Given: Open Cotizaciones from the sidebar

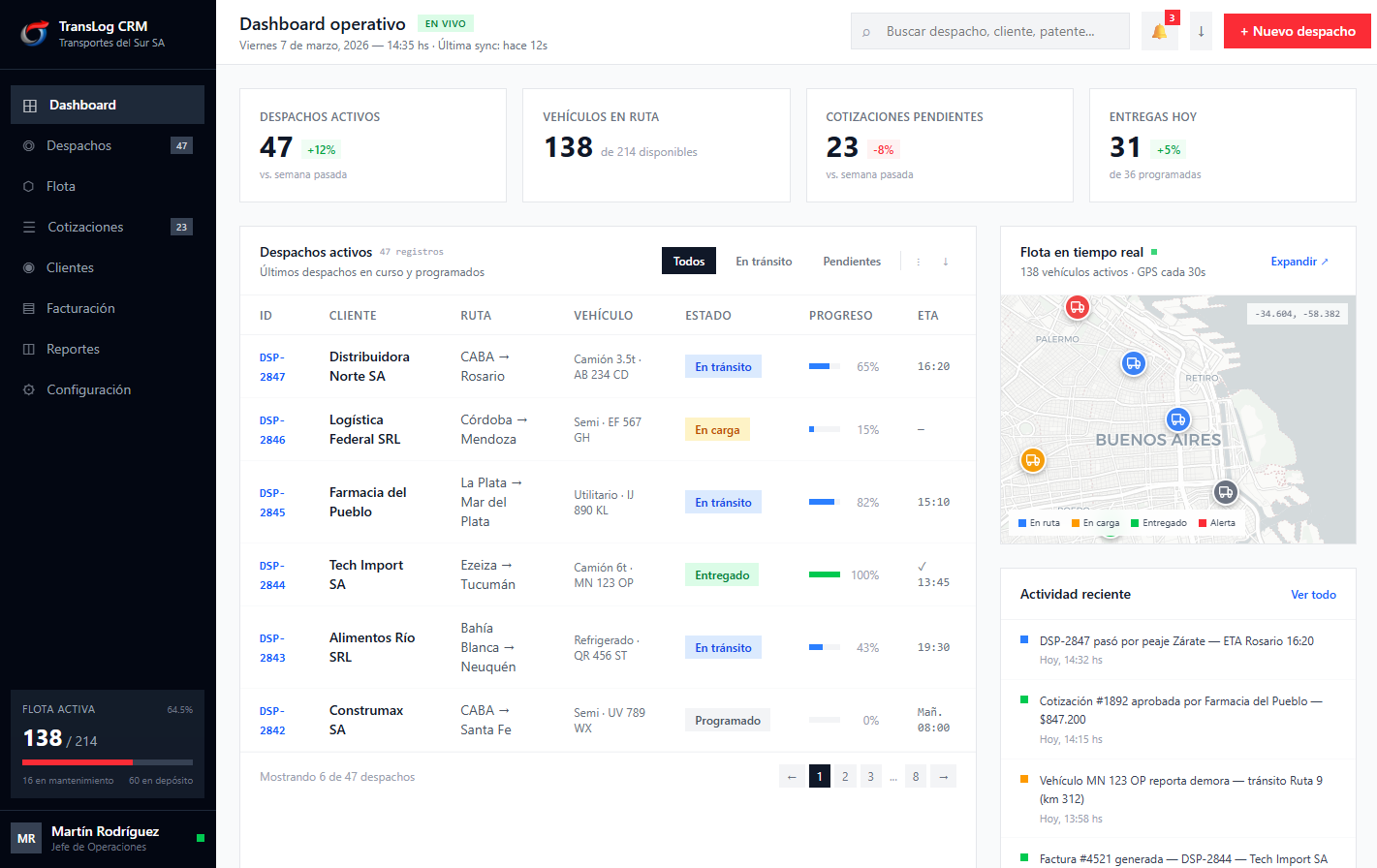Looking at the screenshot, I should click(31, 227).
